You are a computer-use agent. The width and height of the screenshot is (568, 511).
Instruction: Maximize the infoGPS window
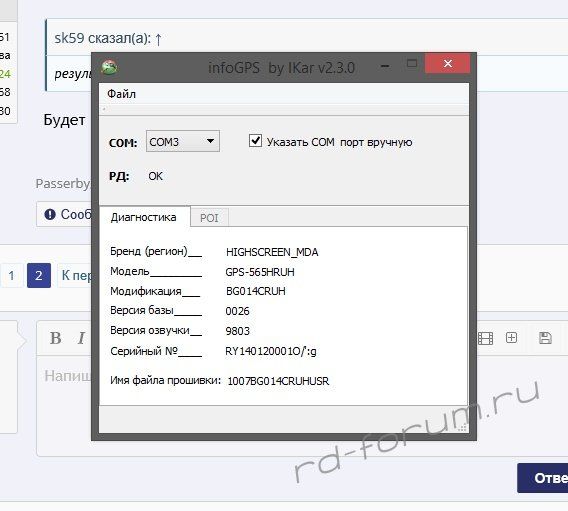(412, 64)
